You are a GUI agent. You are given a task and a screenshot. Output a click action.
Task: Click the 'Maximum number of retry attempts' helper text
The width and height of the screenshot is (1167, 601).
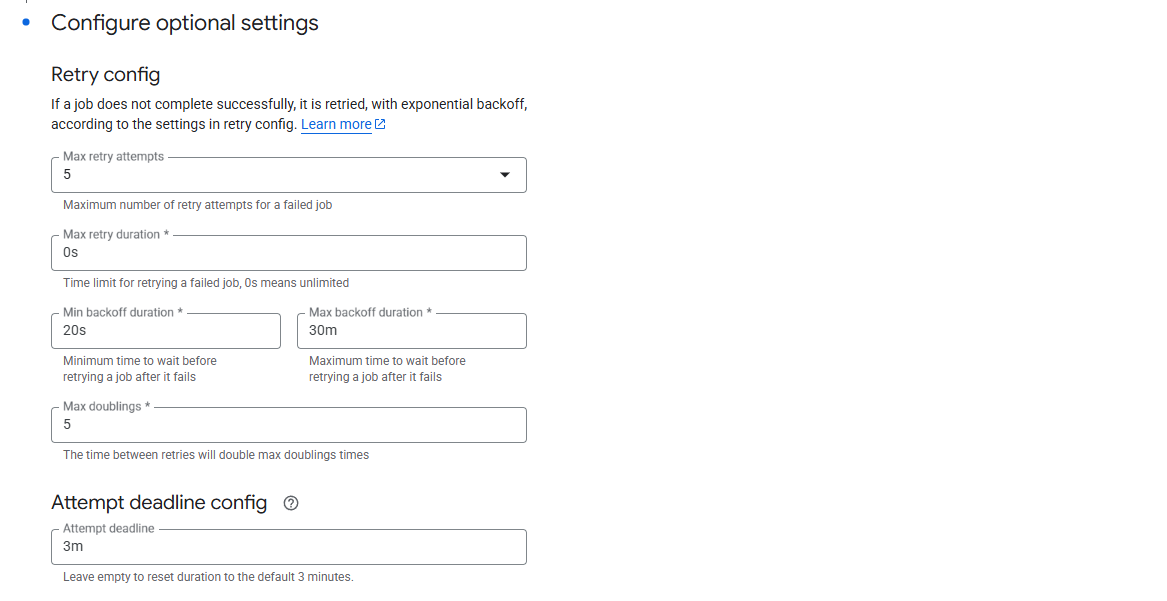197,205
